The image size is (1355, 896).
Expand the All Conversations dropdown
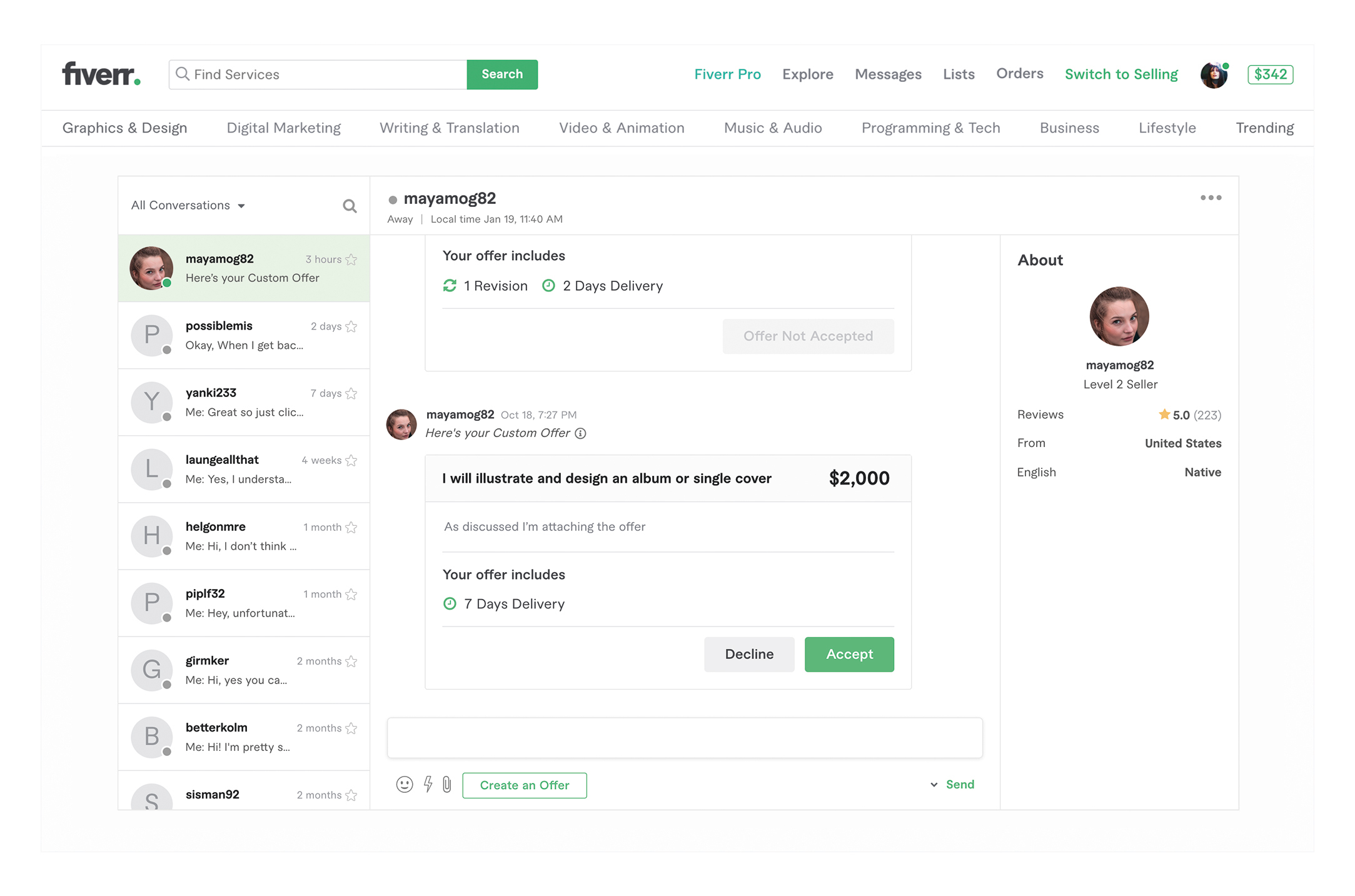click(188, 206)
